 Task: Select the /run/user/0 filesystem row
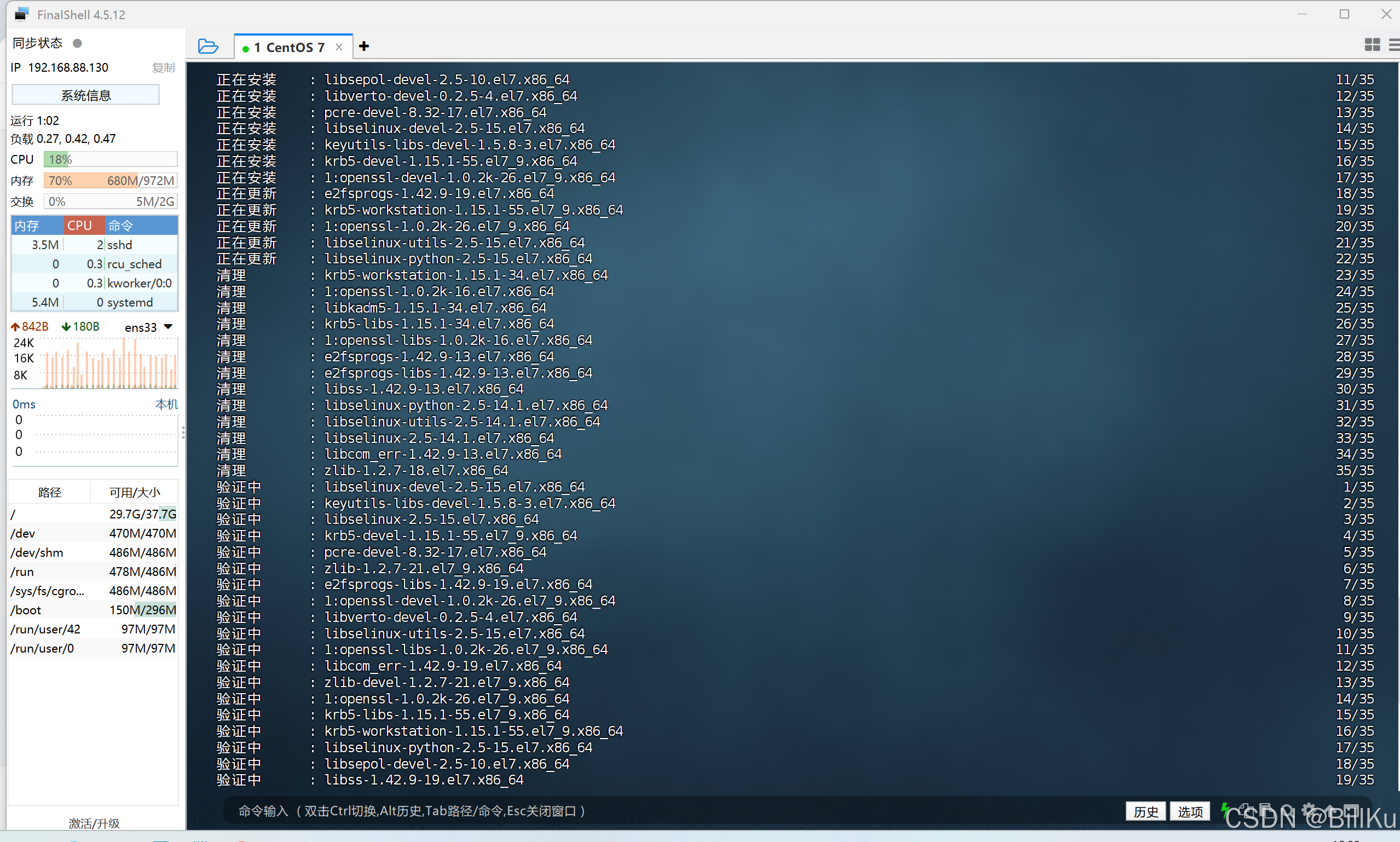pyautogui.click(x=94, y=649)
